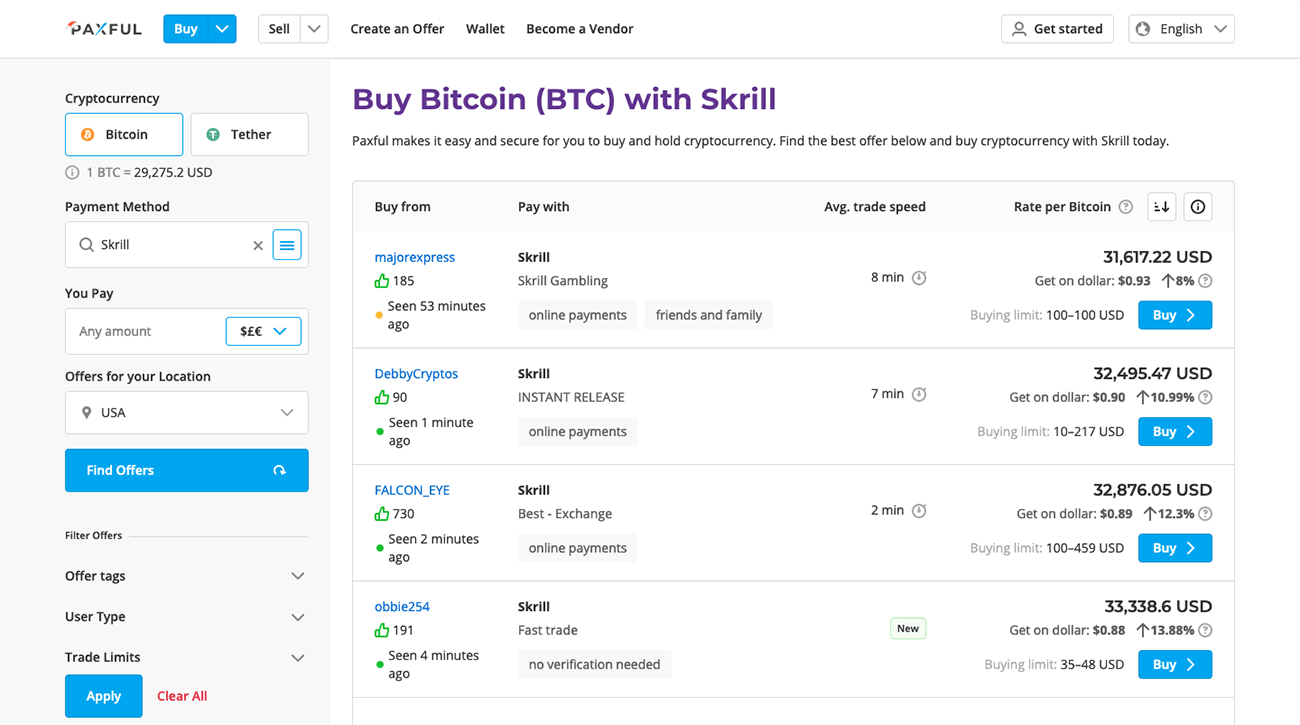Click the user icon in Get started
This screenshot has height=725, width=1300.
1019,29
